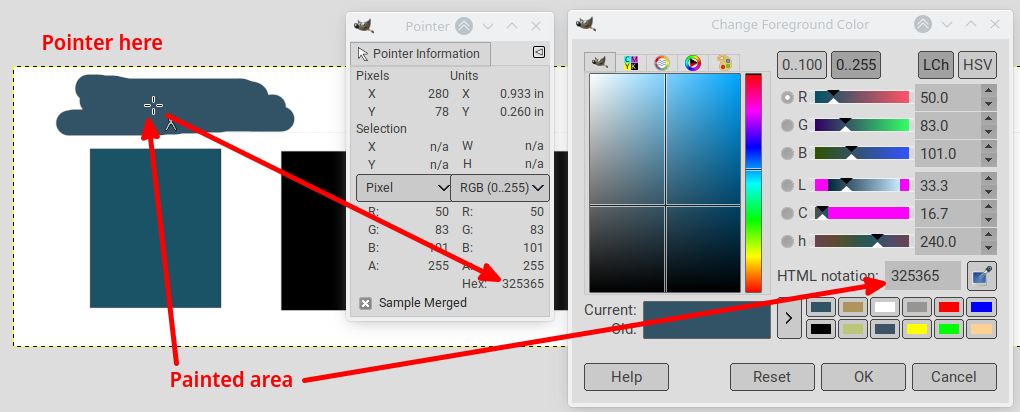Screen dimensions: 1020x412
Task: Toggle the Sample Merged checkbox
Action: pyautogui.click(x=366, y=303)
